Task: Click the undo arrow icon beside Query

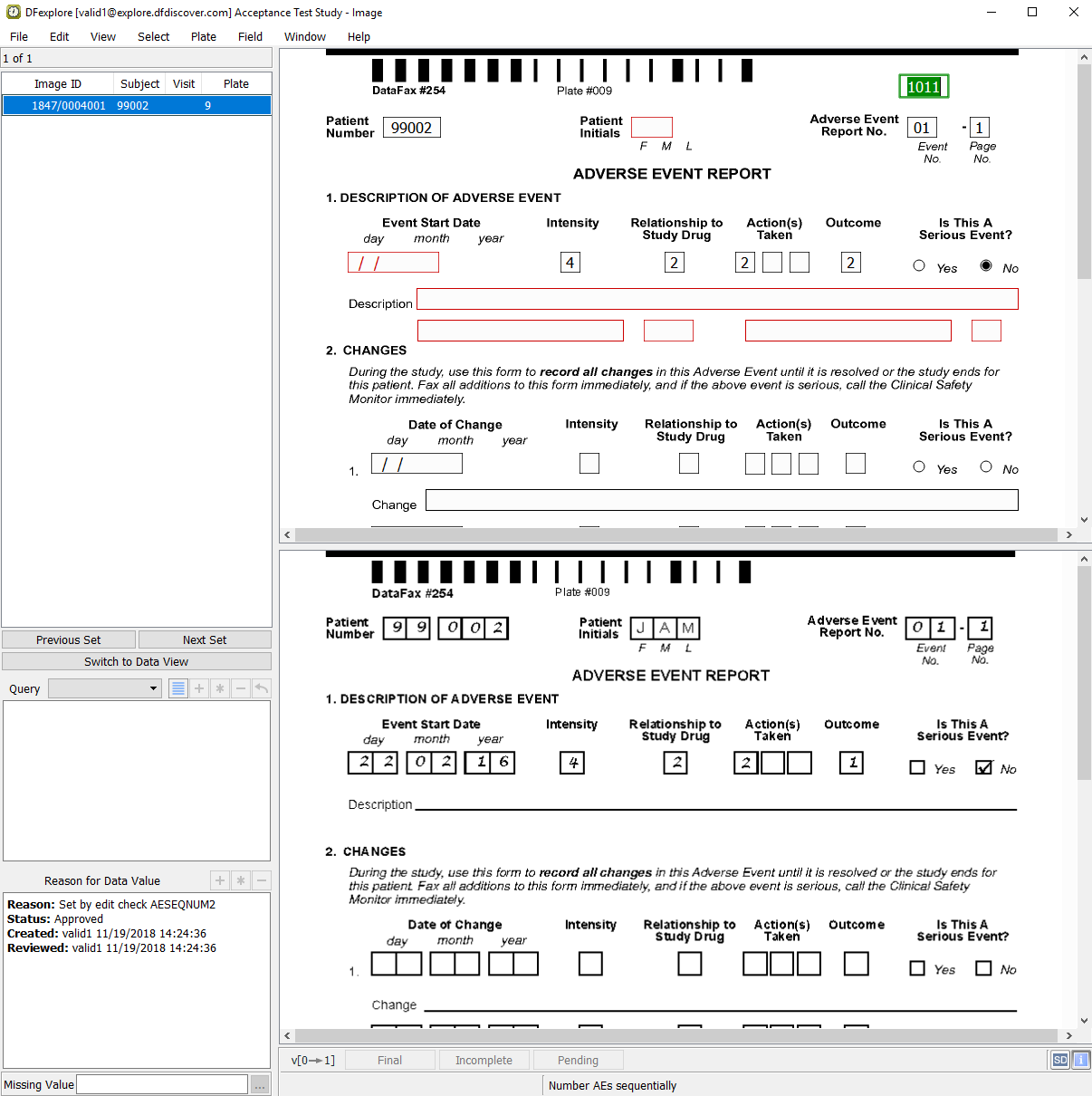Action: click(261, 688)
